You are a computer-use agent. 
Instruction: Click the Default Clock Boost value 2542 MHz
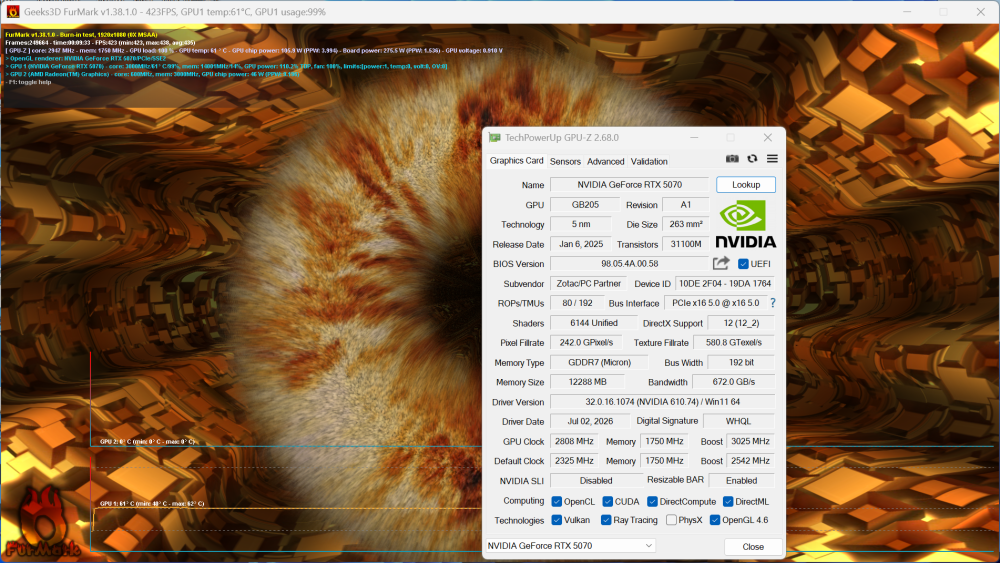(x=750, y=461)
